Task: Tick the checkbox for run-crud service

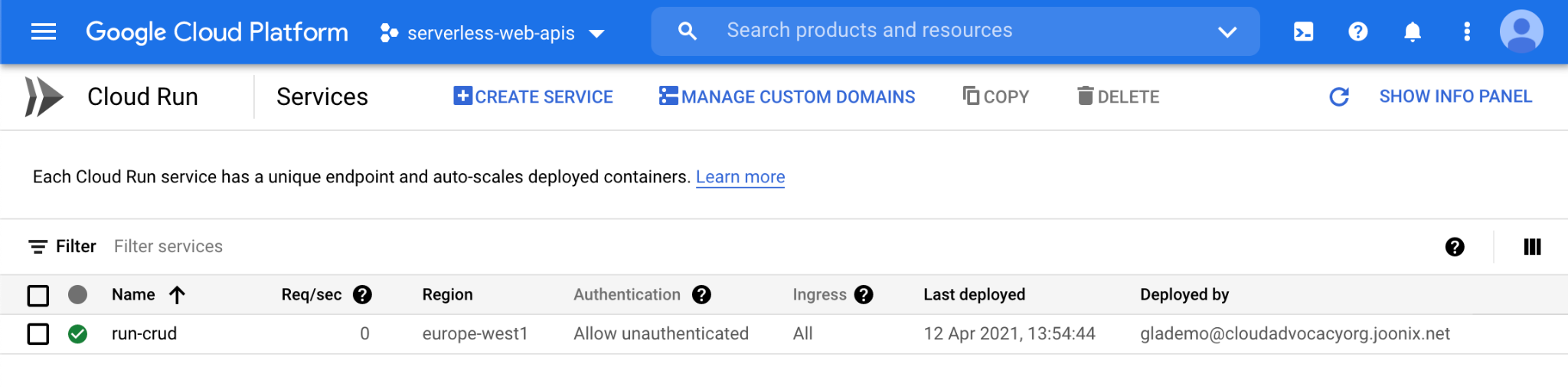Action: tap(38, 334)
